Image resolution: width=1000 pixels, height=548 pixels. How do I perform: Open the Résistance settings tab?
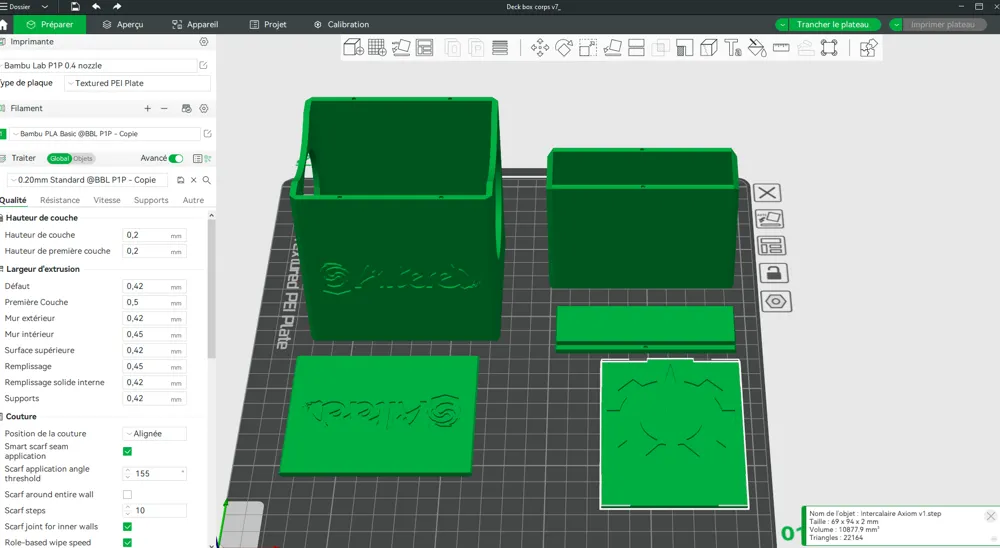click(x=60, y=200)
